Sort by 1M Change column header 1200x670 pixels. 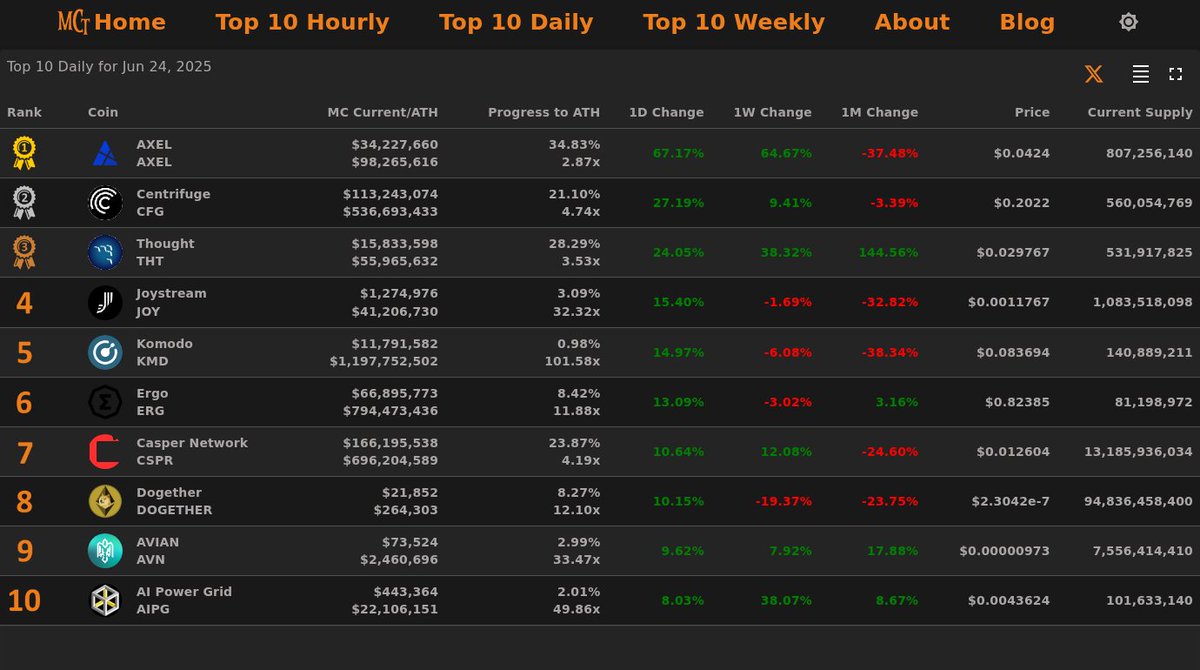[879, 113]
